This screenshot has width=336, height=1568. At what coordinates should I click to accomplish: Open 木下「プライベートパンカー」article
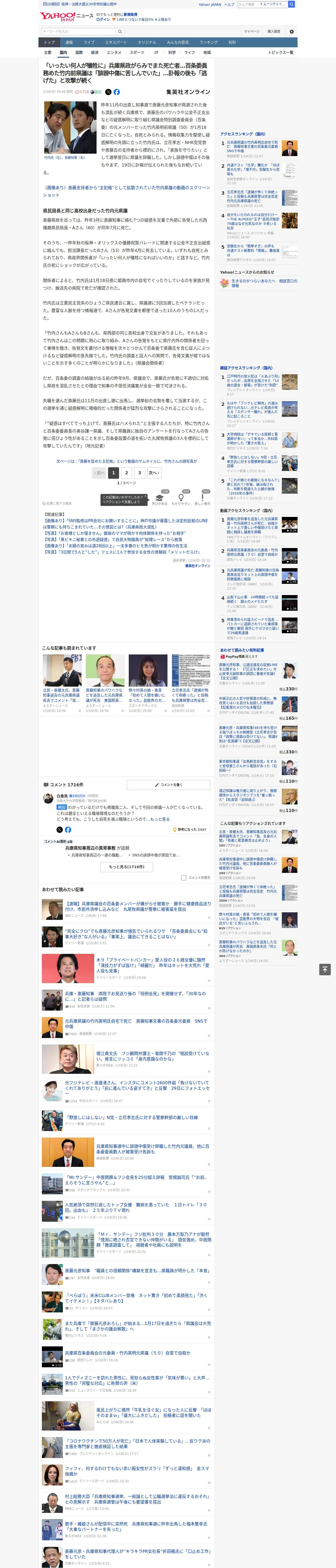point(154,965)
